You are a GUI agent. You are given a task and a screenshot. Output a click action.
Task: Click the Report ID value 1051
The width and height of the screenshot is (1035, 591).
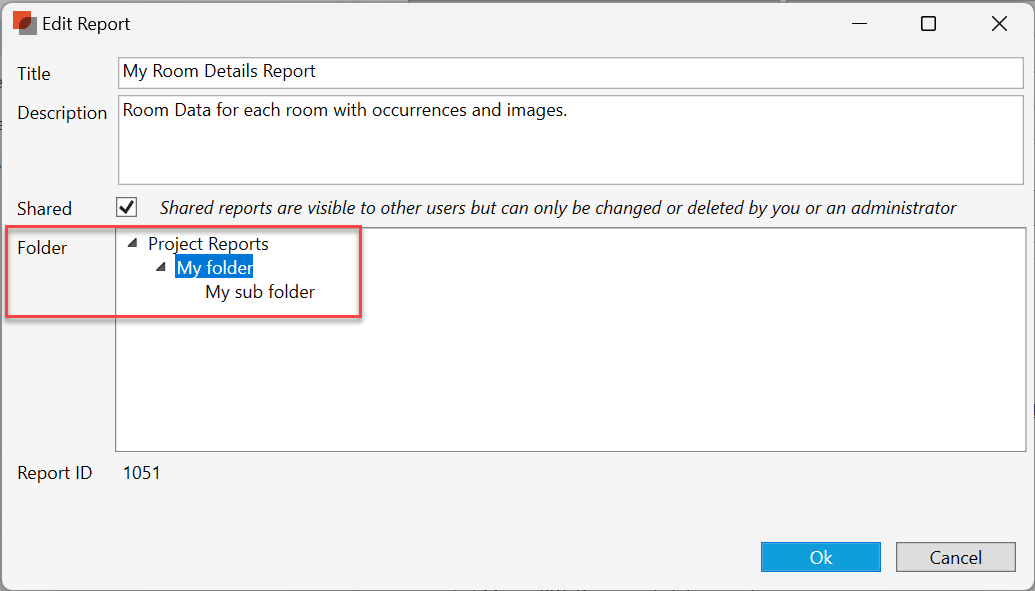(141, 473)
